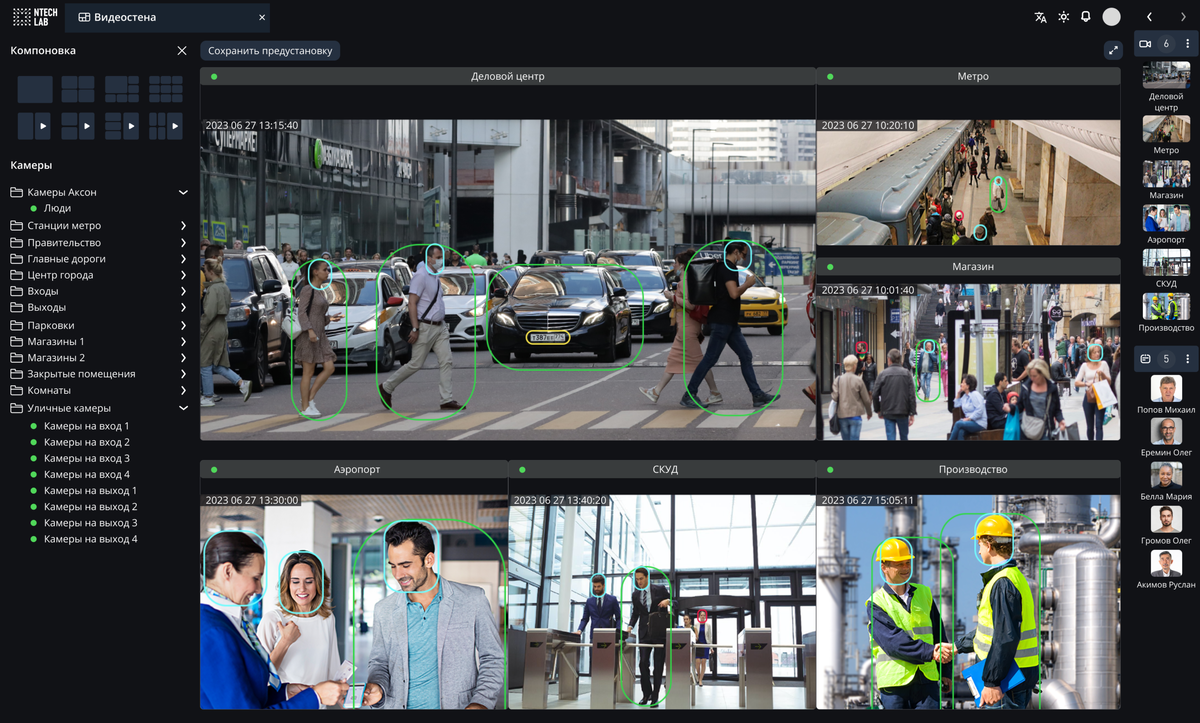Expand the Станции метро folder
Viewport: 1200px width, 723px height.
pos(183,226)
